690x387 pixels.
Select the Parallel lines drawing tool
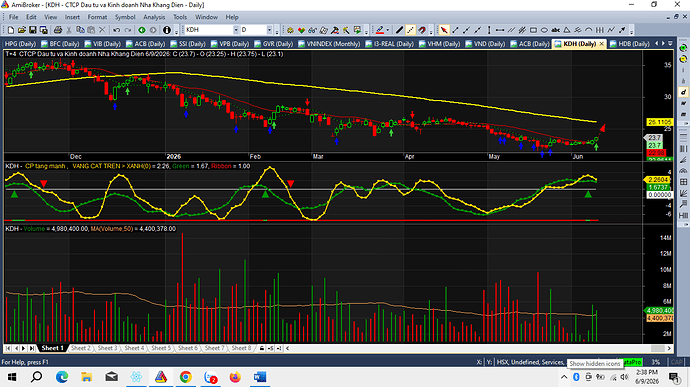tap(511, 30)
